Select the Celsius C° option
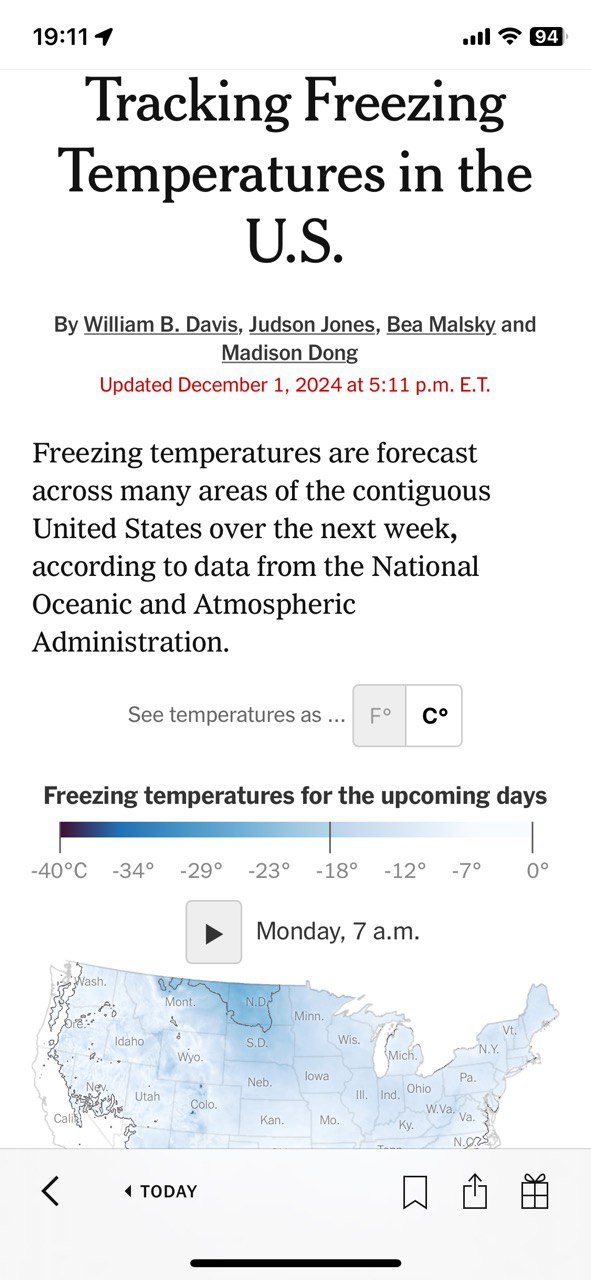The height and width of the screenshot is (1280, 591). click(435, 716)
